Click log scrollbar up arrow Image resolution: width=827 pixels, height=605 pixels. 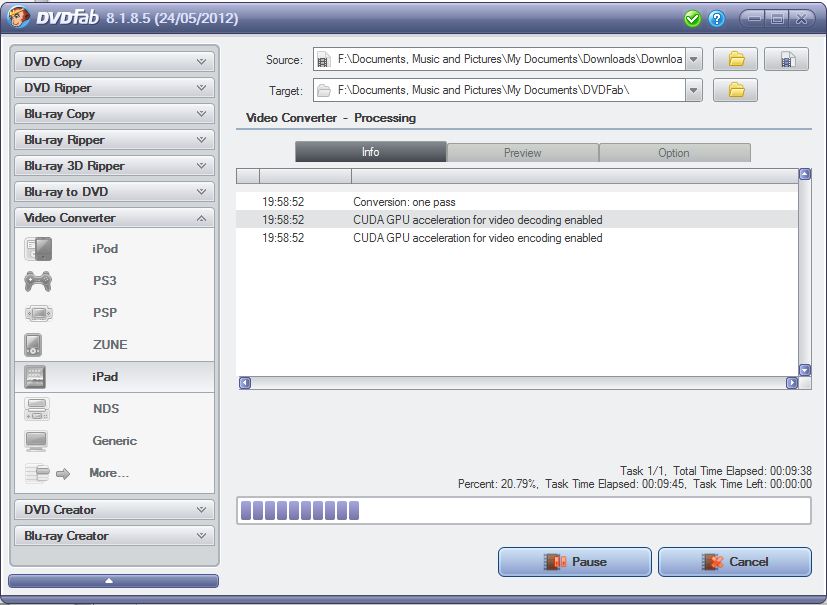click(805, 175)
